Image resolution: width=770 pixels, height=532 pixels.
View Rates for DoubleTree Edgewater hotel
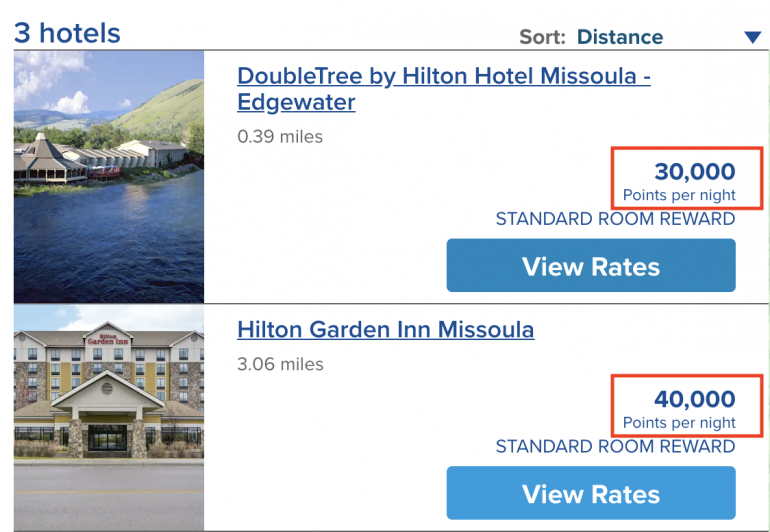[x=590, y=266]
